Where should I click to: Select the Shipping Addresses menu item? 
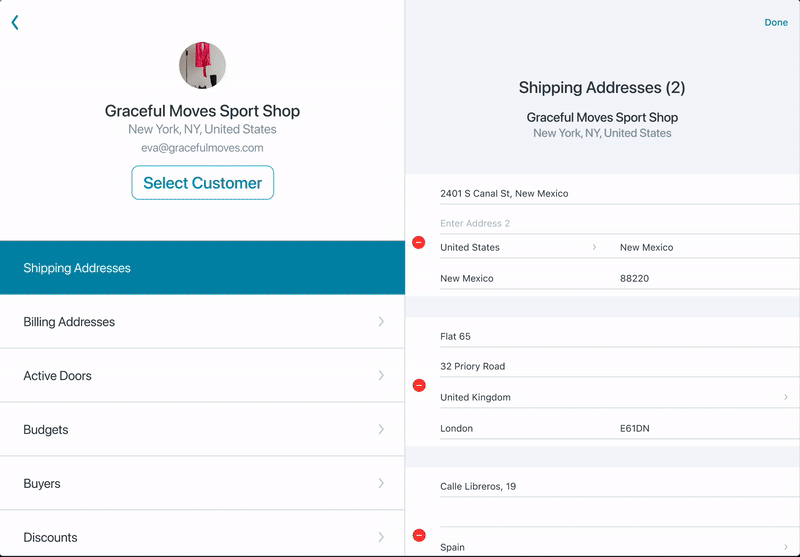[x=202, y=268]
